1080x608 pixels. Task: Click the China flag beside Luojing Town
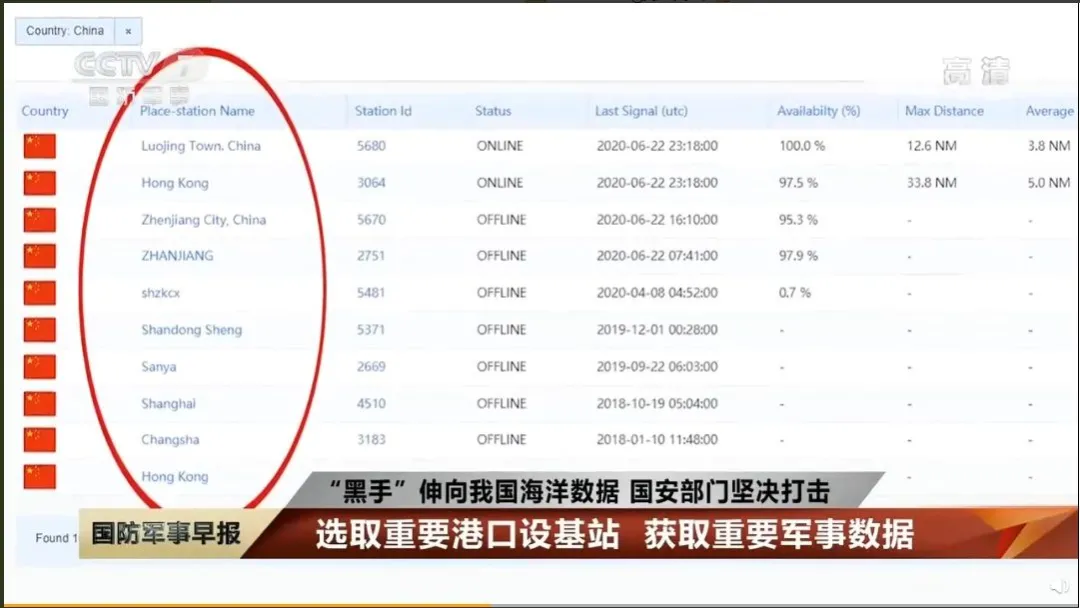pyautogui.click(x=40, y=147)
